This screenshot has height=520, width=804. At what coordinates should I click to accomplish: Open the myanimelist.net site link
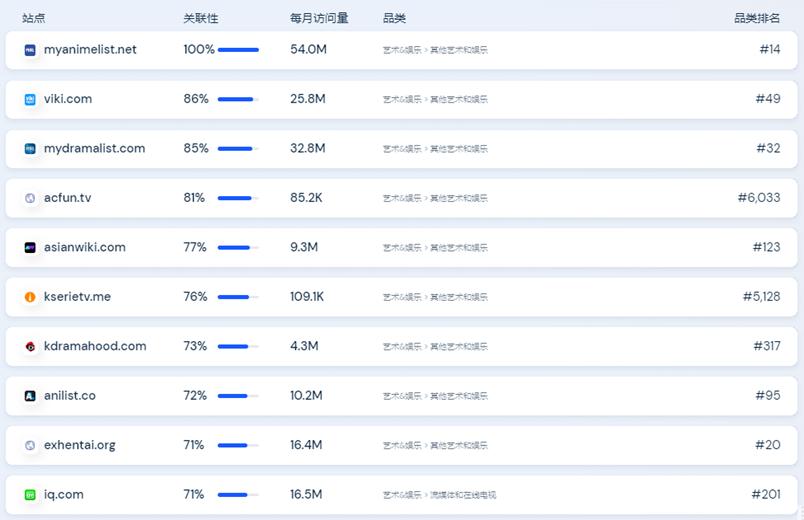coord(90,50)
